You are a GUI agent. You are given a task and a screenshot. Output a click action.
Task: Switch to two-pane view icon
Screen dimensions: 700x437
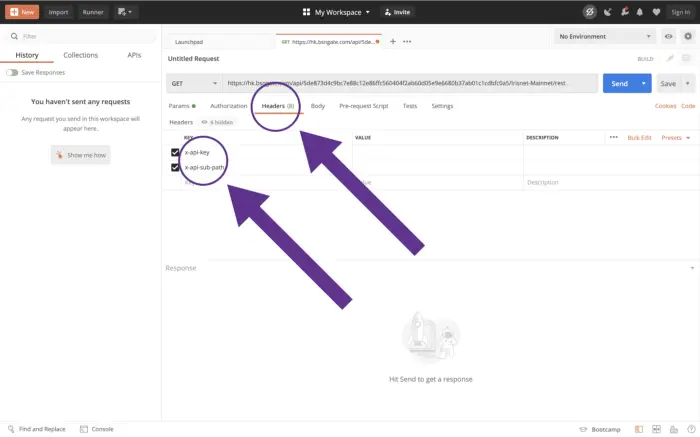pos(656,429)
